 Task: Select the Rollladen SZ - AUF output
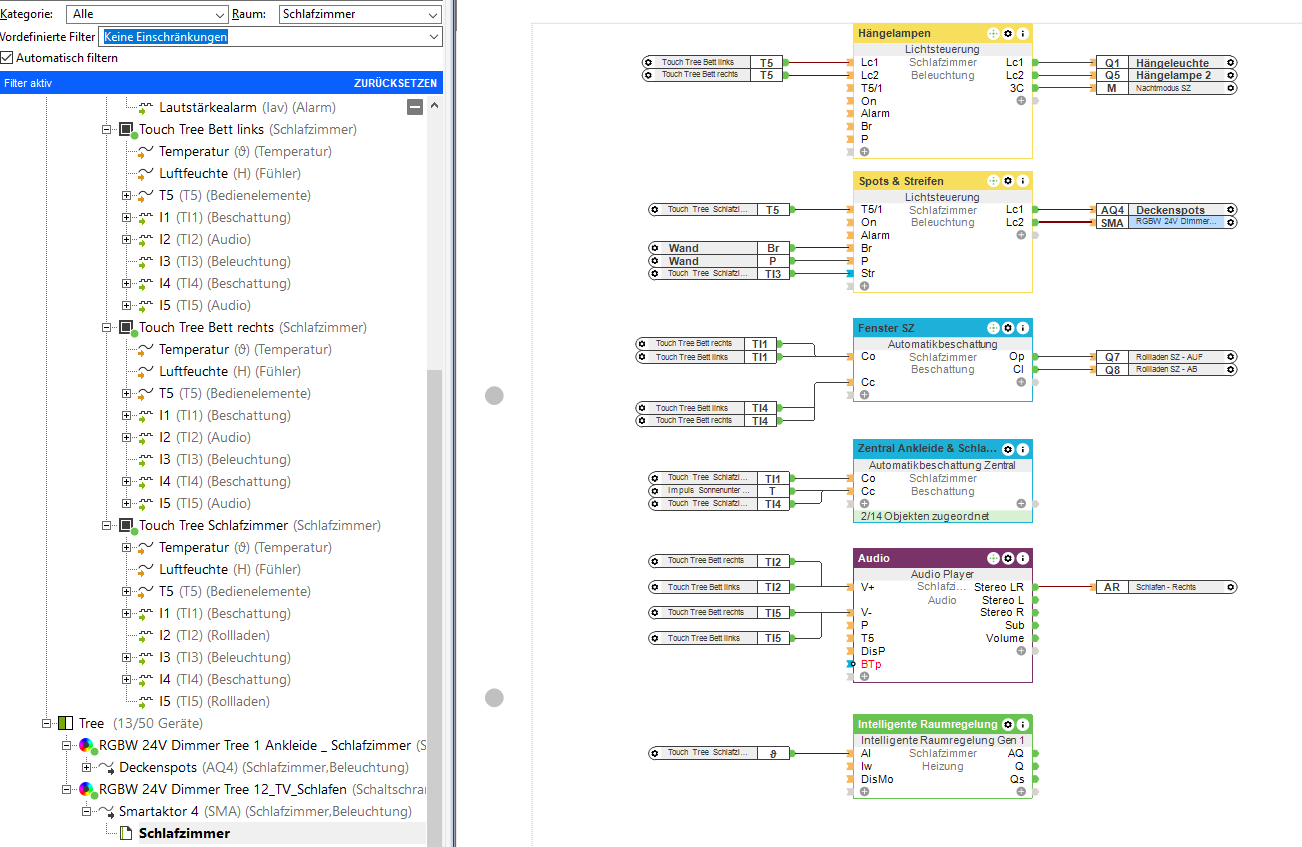click(1166, 357)
